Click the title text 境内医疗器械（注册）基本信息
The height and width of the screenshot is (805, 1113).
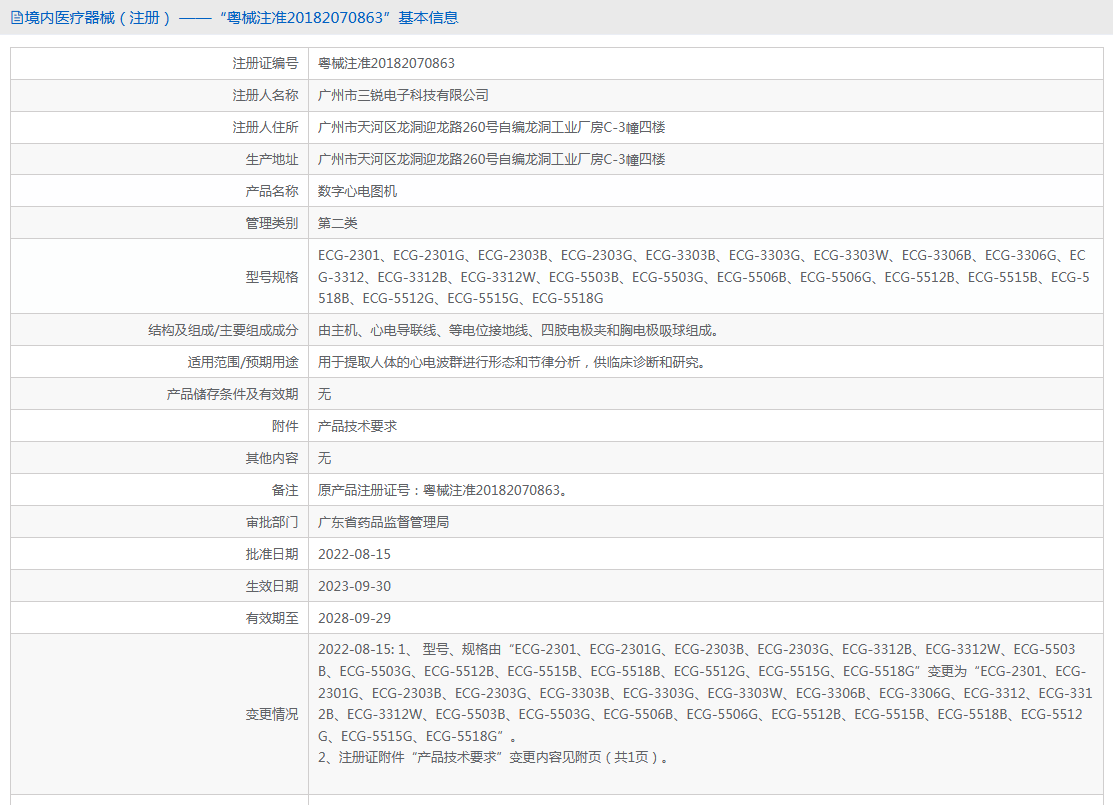tap(241, 18)
